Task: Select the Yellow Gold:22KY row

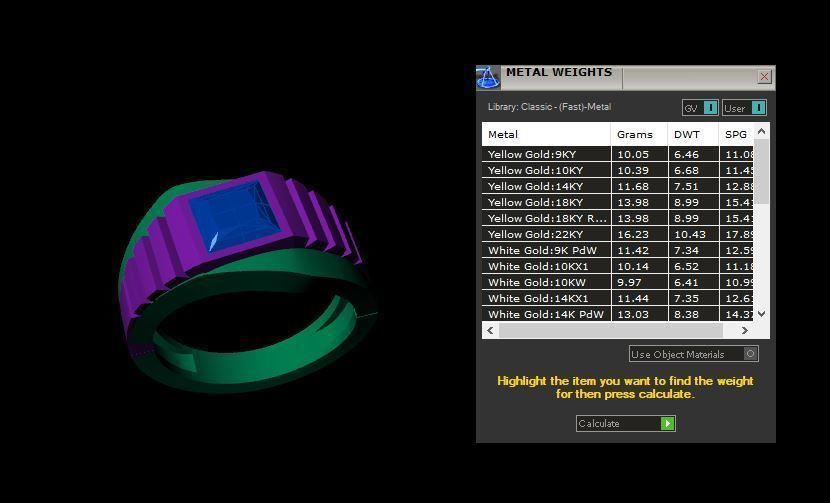Action: click(x=618, y=234)
